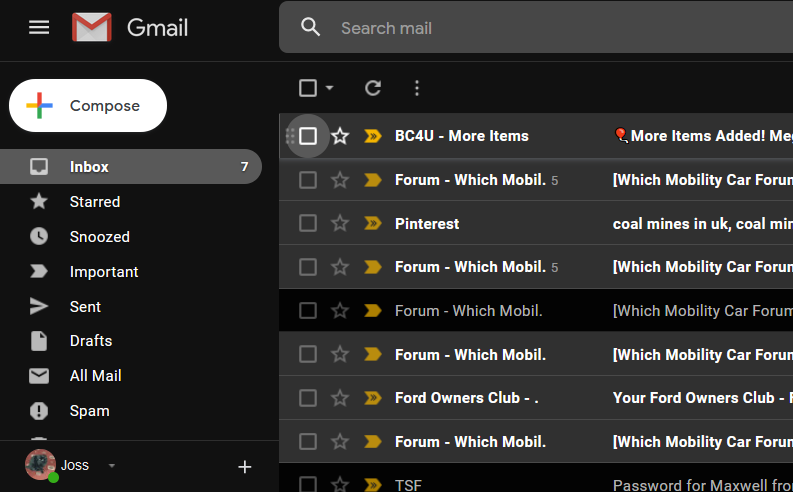Image resolution: width=793 pixels, height=492 pixels.
Task: Open the Joss account status dropdown
Action: click(112, 466)
